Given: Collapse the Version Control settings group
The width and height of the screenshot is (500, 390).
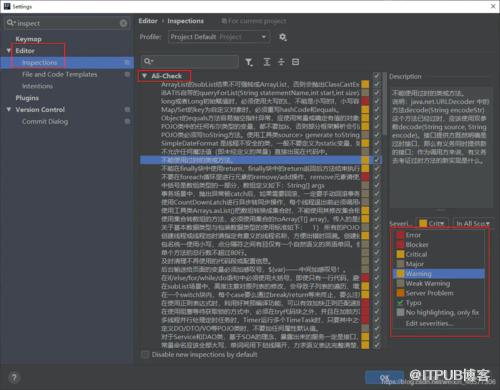Looking at the screenshot, I should [x=9, y=109].
